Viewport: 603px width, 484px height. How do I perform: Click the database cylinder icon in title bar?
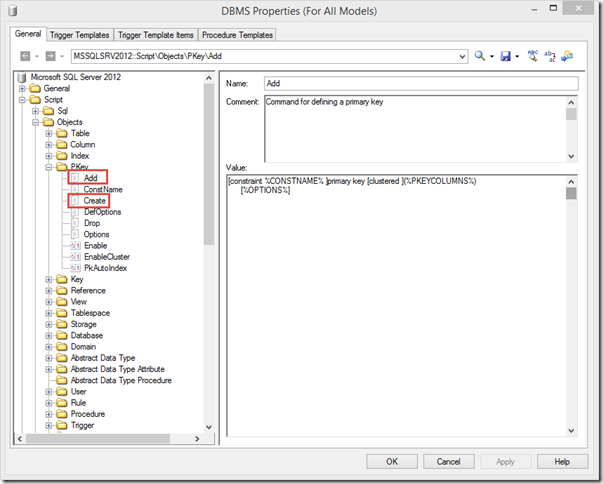click(12, 11)
